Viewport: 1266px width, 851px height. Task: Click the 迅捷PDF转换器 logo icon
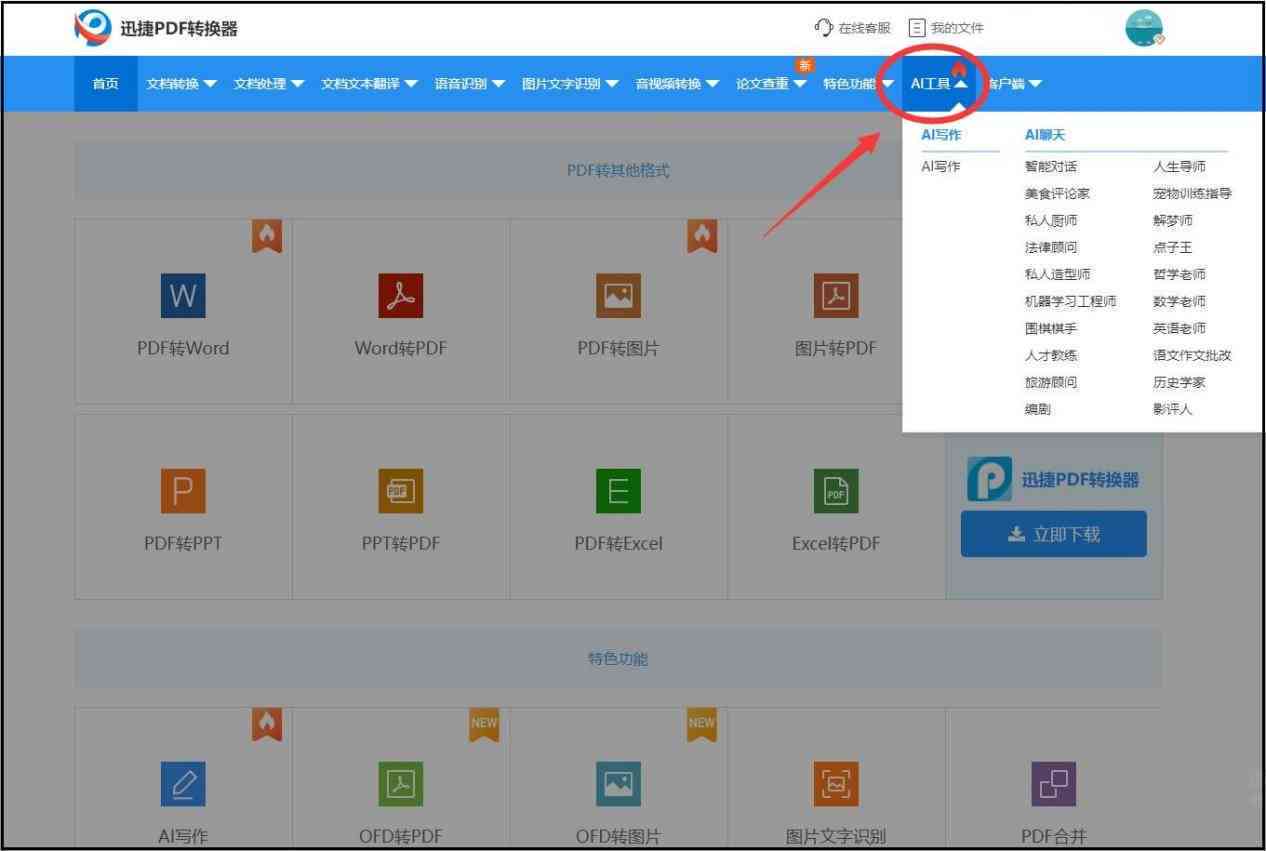pos(93,28)
